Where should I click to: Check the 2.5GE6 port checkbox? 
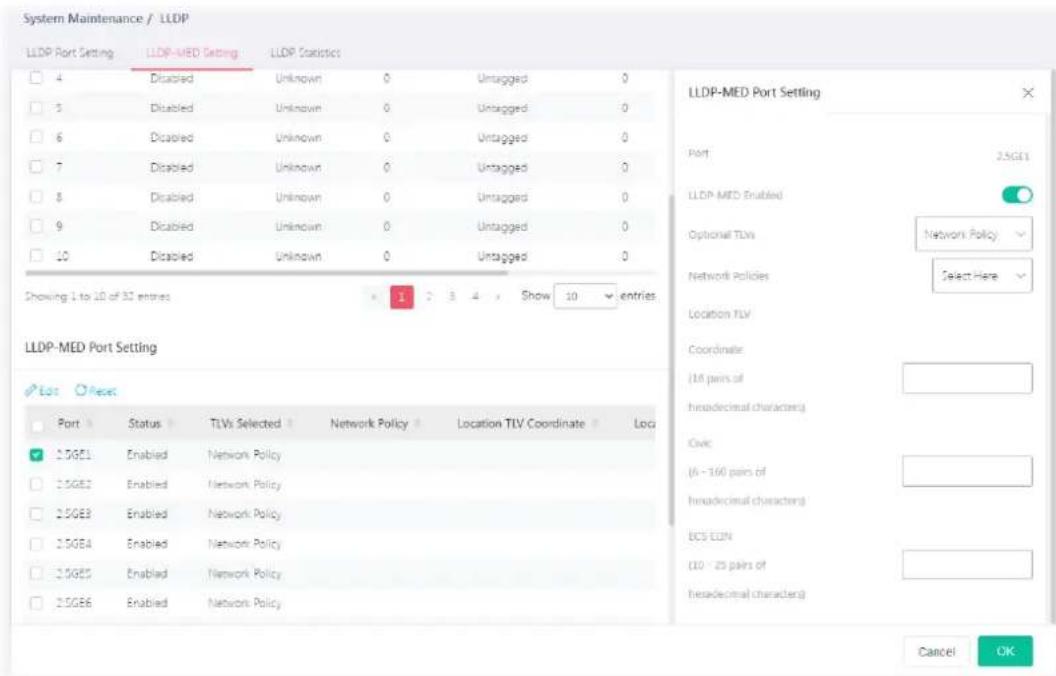pos(36,603)
